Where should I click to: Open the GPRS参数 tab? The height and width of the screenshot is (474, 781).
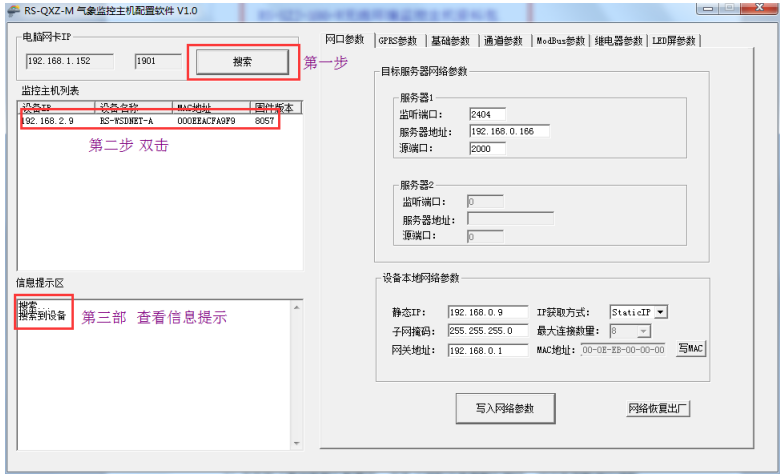click(x=397, y=41)
